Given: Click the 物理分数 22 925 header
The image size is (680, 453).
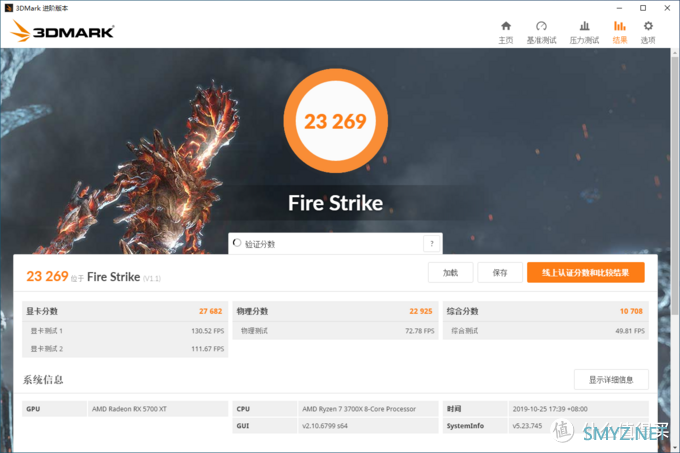Looking at the screenshot, I should click(334, 311).
